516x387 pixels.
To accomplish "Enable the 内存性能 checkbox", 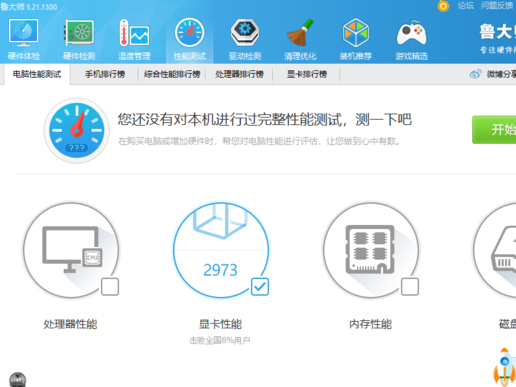I will click(x=410, y=287).
